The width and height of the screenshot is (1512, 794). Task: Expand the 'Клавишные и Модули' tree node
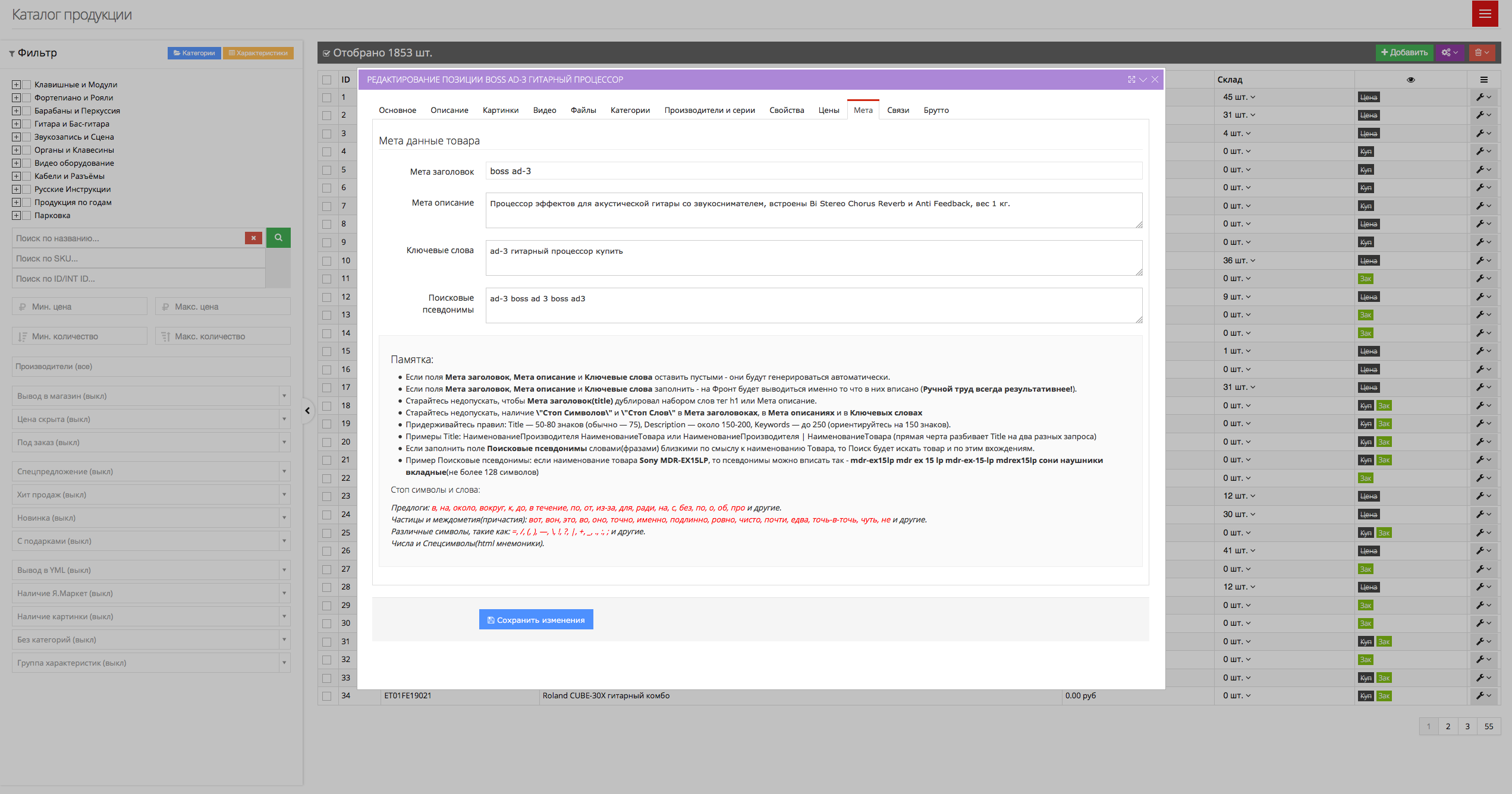point(16,84)
